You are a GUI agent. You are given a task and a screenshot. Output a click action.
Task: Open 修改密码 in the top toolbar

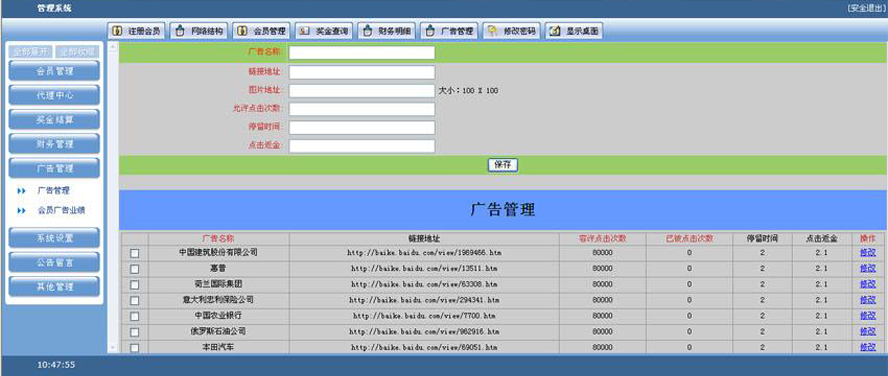512,31
